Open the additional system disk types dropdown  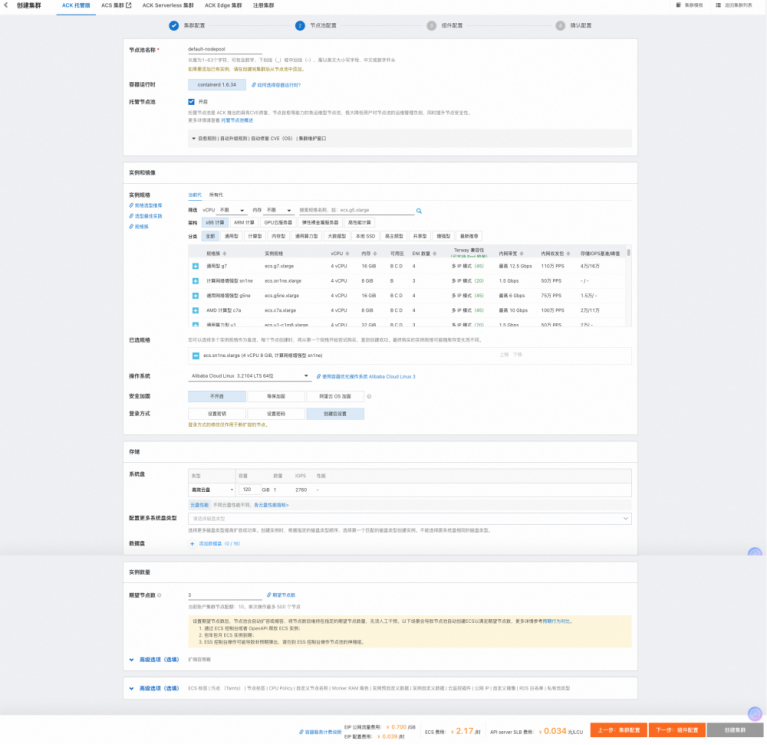point(409,519)
